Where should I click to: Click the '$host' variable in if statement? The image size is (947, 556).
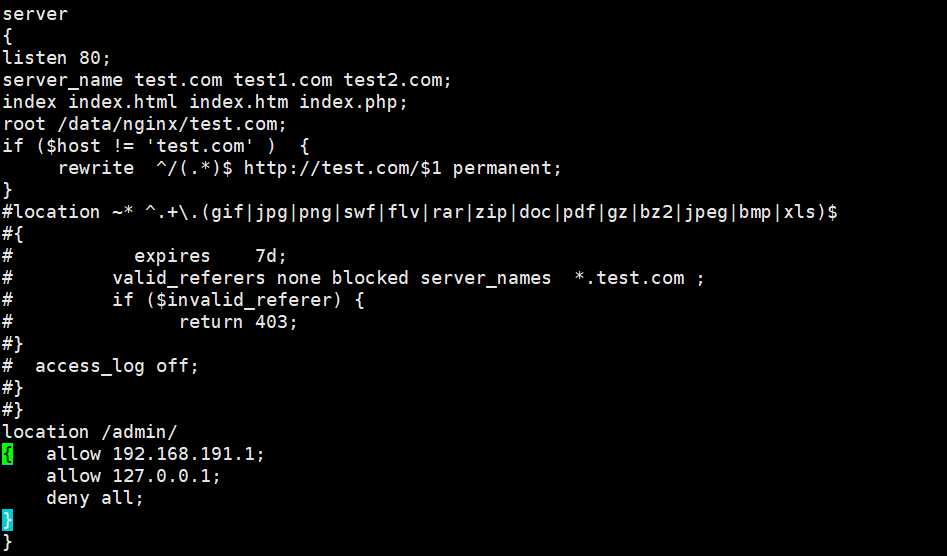(68, 146)
